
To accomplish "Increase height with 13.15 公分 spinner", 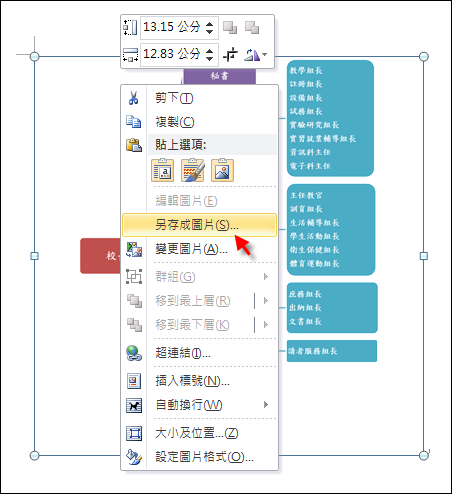I will tap(209, 24).
